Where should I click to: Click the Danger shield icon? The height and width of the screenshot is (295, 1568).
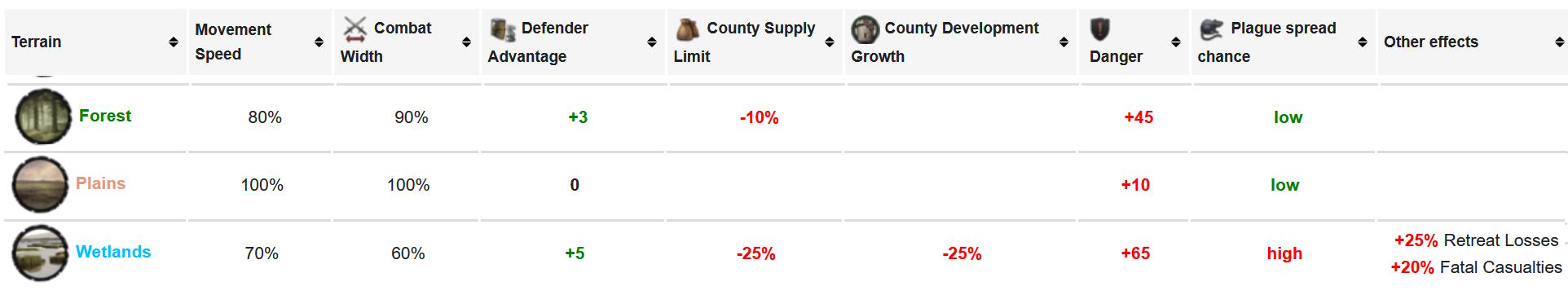coord(1099,29)
